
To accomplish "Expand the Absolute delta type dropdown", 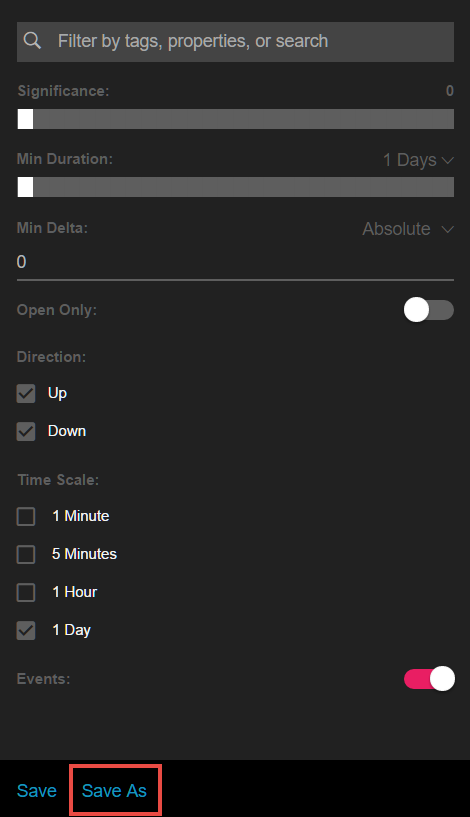I will coord(408,229).
